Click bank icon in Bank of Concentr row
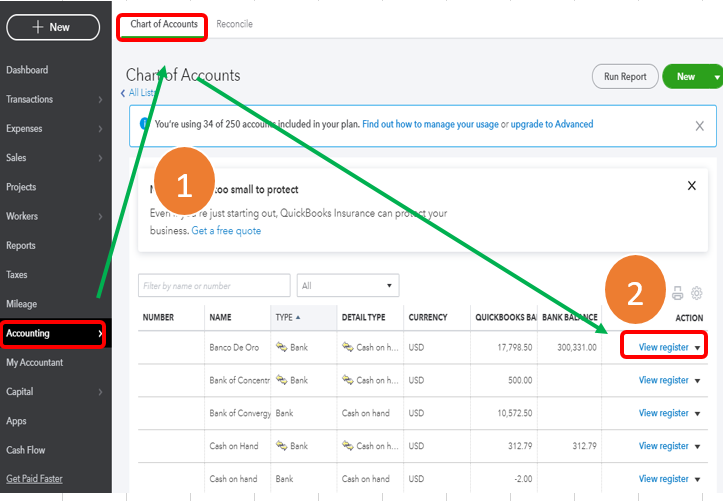The image size is (723, 501). [x=281, y=380]
